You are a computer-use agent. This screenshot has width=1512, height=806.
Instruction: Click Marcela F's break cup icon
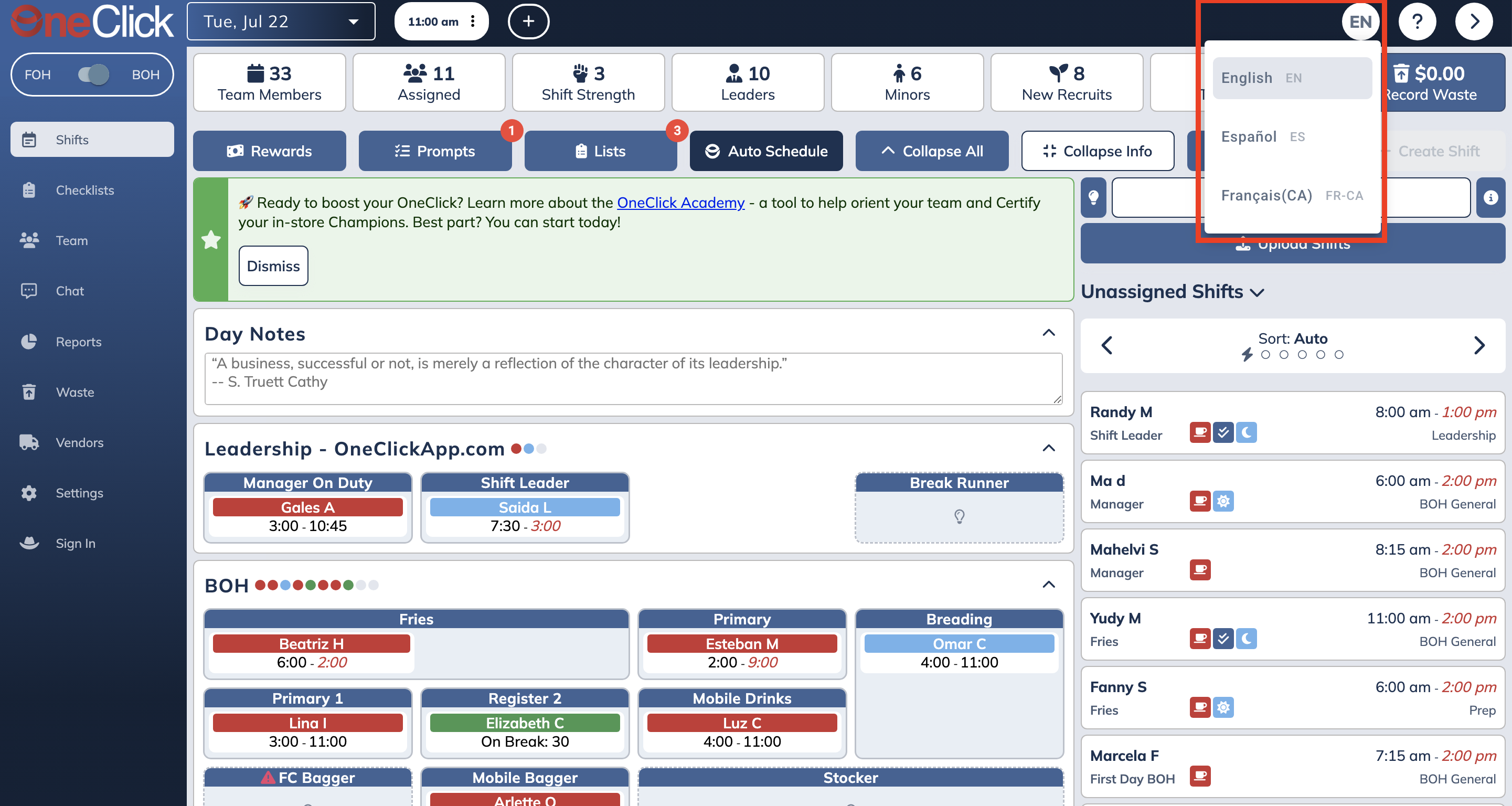[1200, 776]
